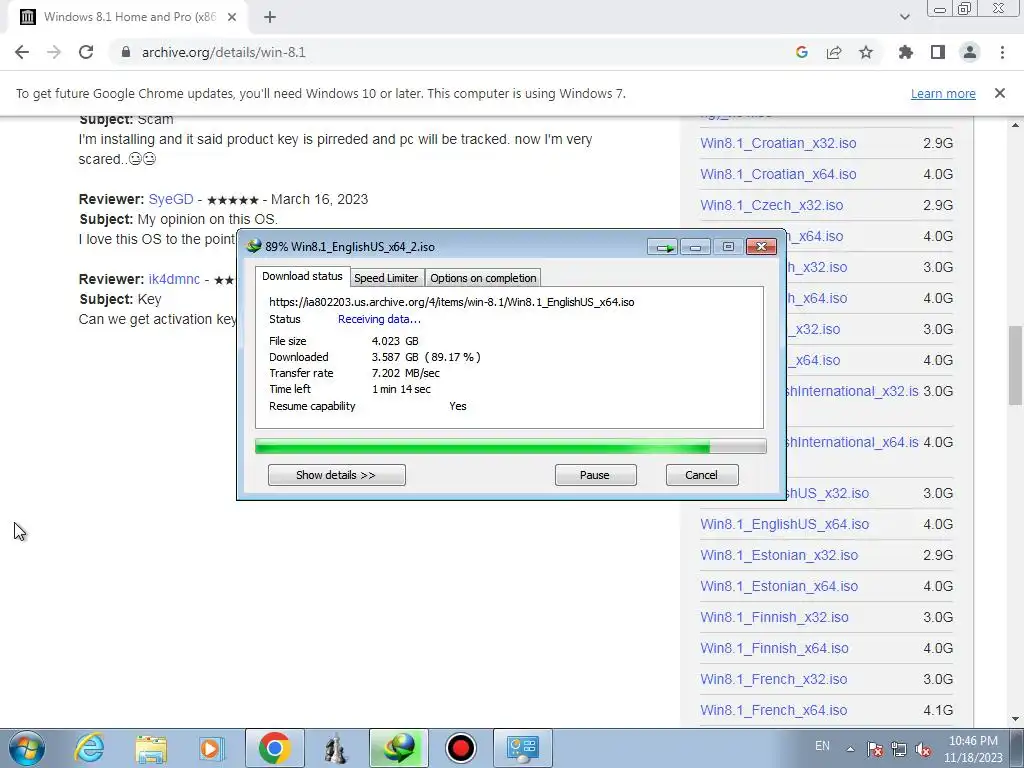
Task: Cancel the ISO download
Action: 701,475
